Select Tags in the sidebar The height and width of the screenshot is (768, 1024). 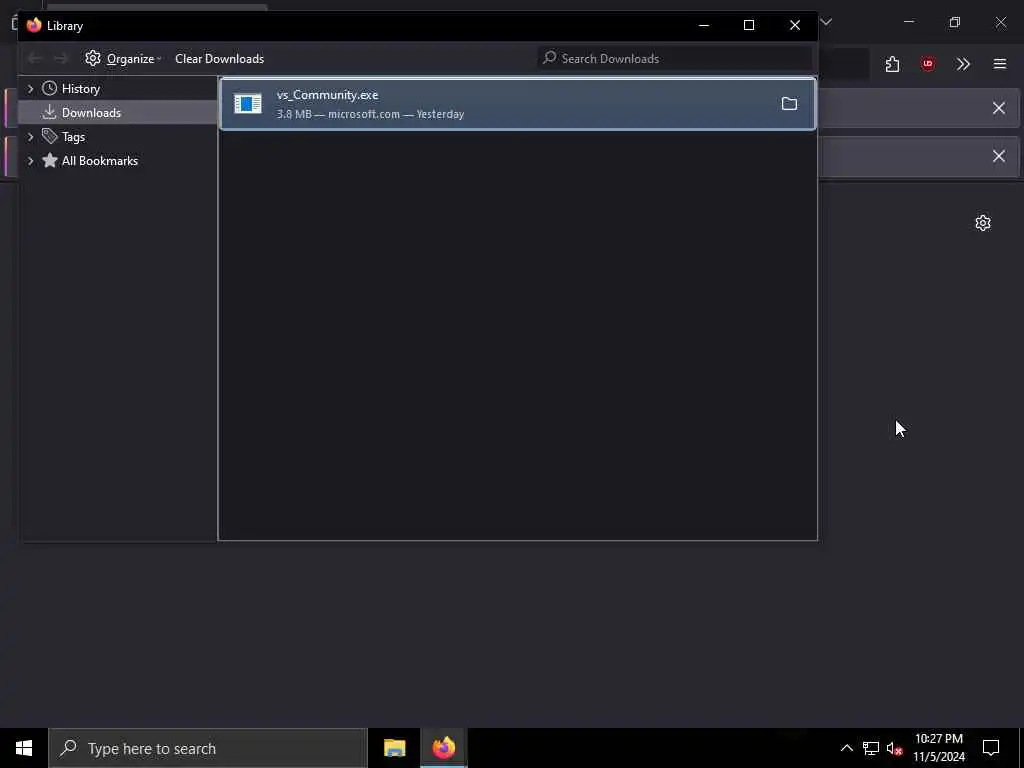73,136
